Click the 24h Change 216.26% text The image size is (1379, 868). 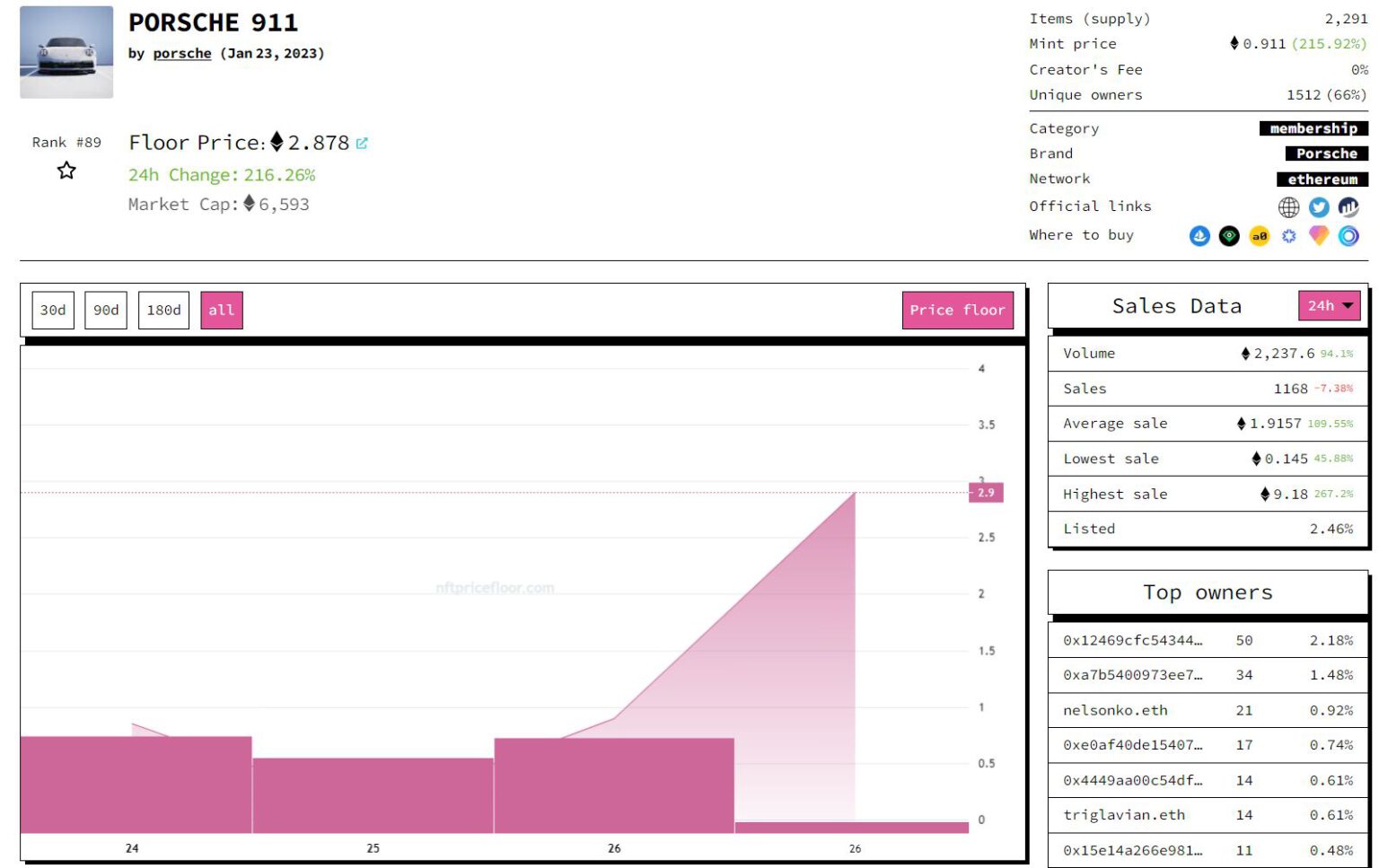(x=222, y=175)
